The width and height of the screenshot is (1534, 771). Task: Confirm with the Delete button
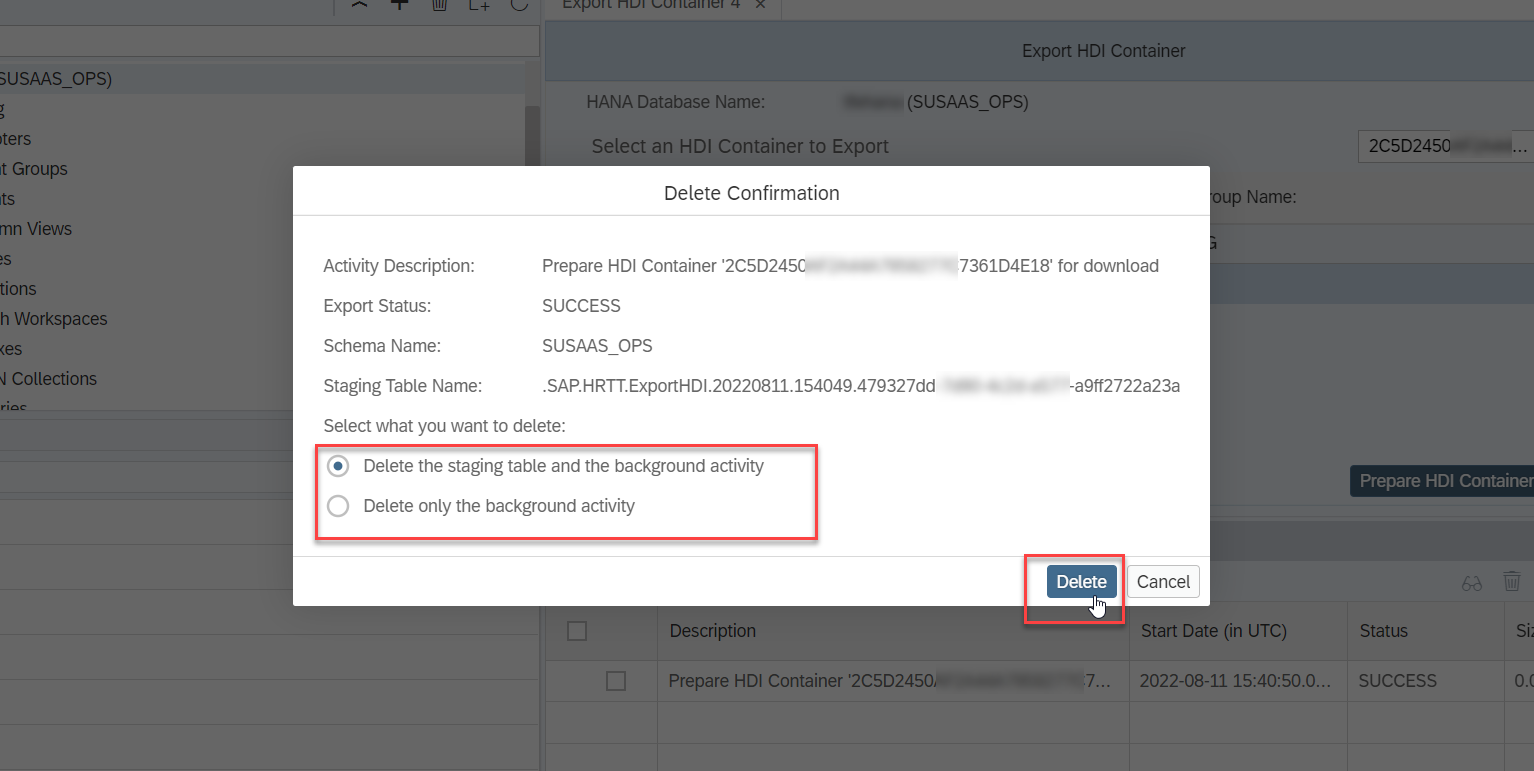coord(1081,582)
